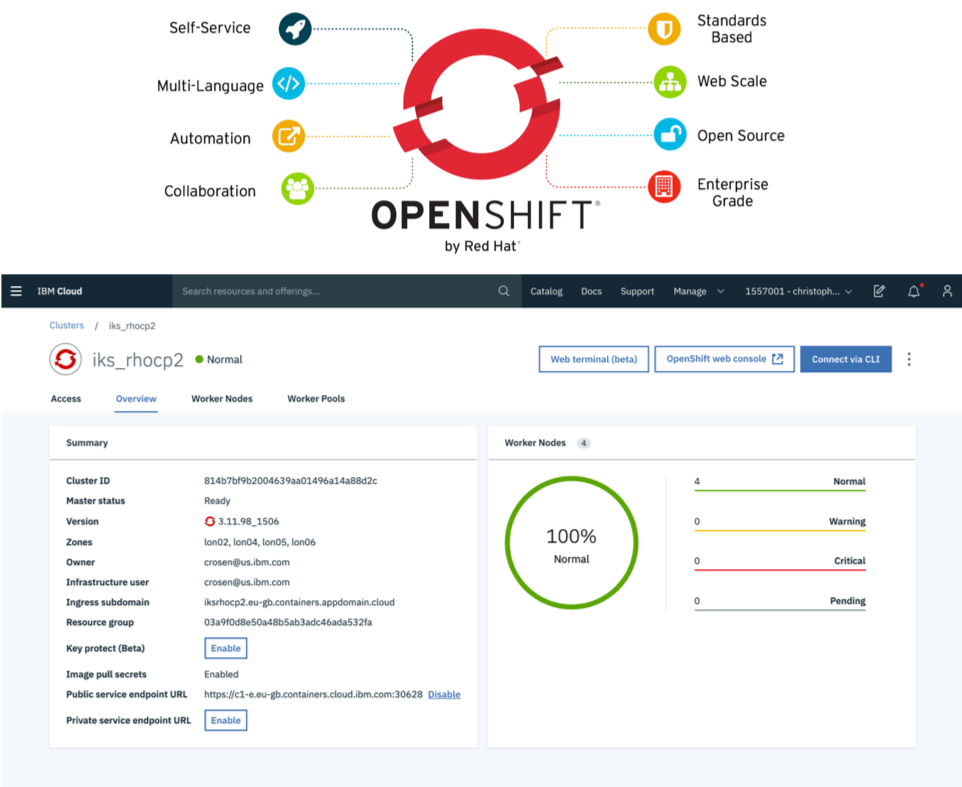Select cluster ID 814b7bf9b2004639aa01496a14a88d2c
Image resolution: width=962 pixels, height=787 pixels.
(x=291, y=481)
